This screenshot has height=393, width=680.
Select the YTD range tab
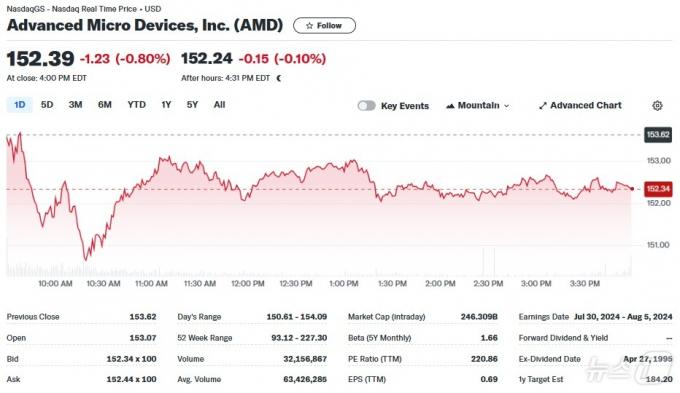click(x=137, y=105)
